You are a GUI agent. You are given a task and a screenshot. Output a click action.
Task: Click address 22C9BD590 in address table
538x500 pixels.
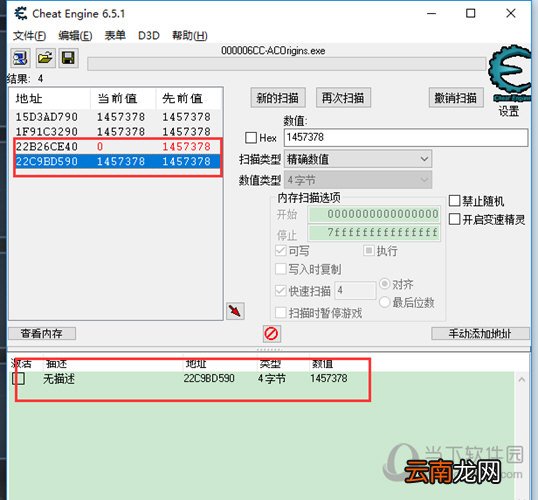pos(209,378)
